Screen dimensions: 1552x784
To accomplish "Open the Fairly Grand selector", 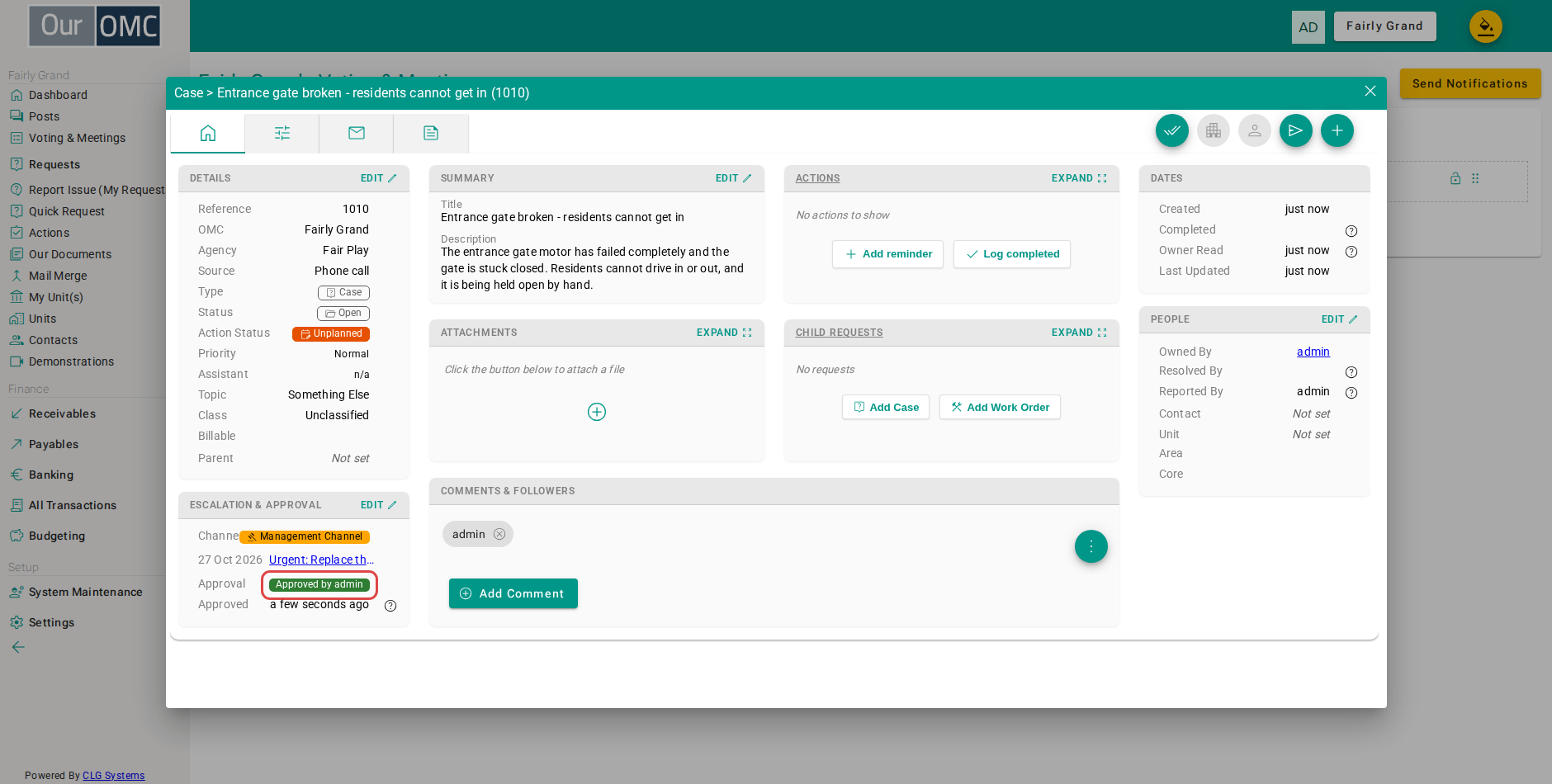I will click(1384, 26).
